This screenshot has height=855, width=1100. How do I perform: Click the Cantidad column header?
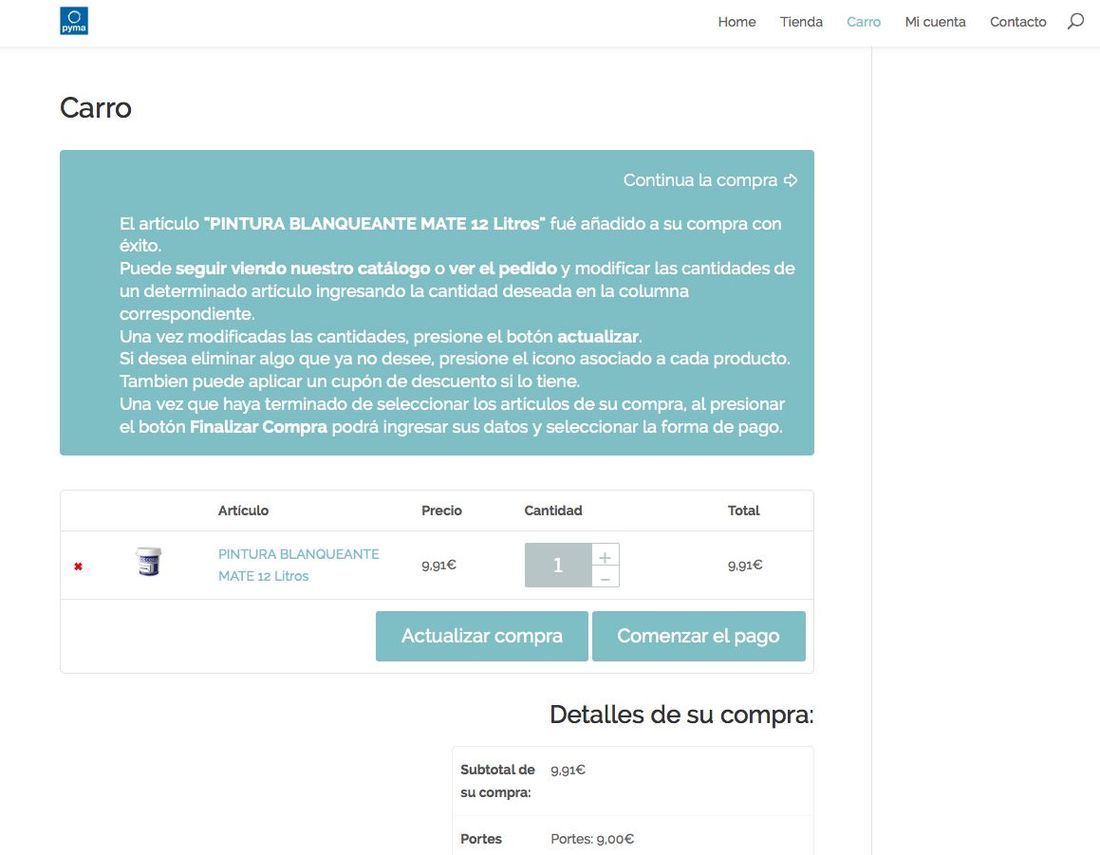[553, 511]
